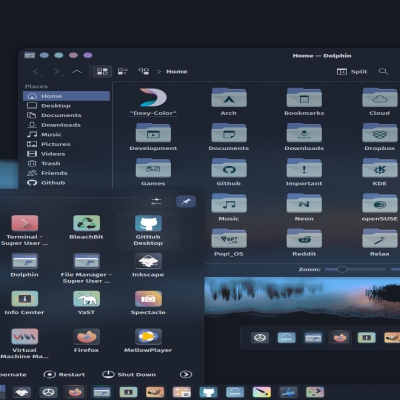Select the Downloads folder in file view

click(x=304, y=133)
